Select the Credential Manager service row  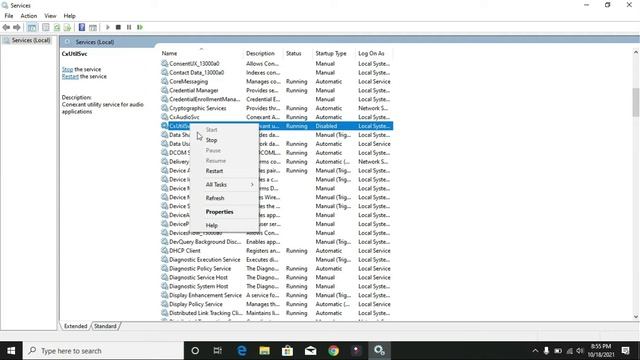(x=276, y=90)
